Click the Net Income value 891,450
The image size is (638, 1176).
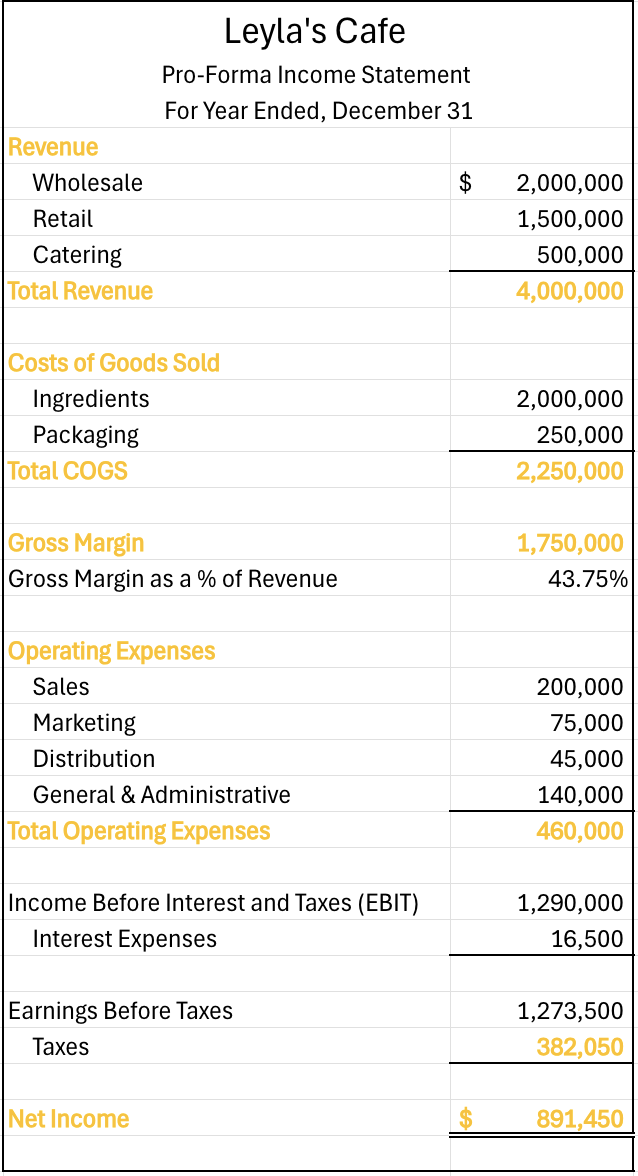coord(579,1119)
